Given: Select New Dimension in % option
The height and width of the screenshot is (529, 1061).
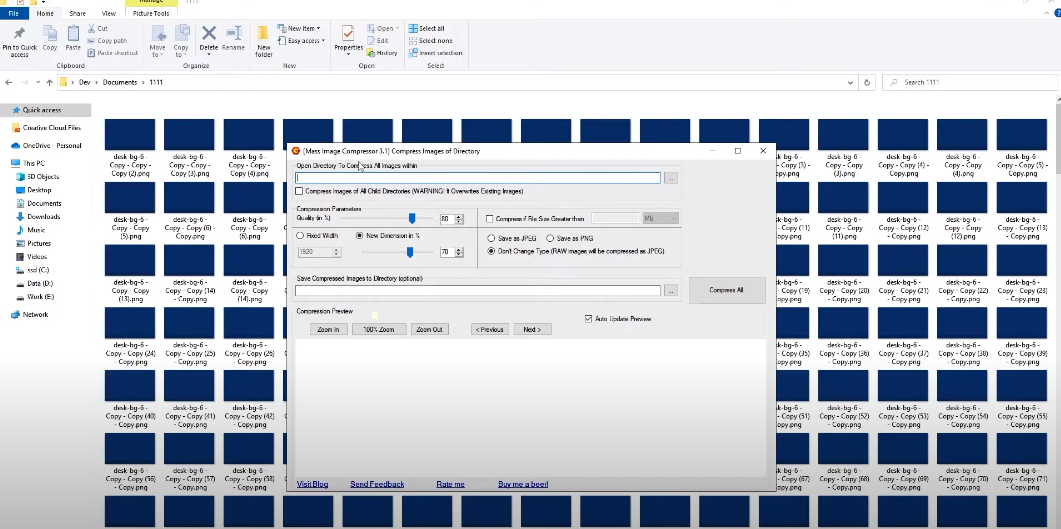Looking at the screenshot, I should pos(359,235).
